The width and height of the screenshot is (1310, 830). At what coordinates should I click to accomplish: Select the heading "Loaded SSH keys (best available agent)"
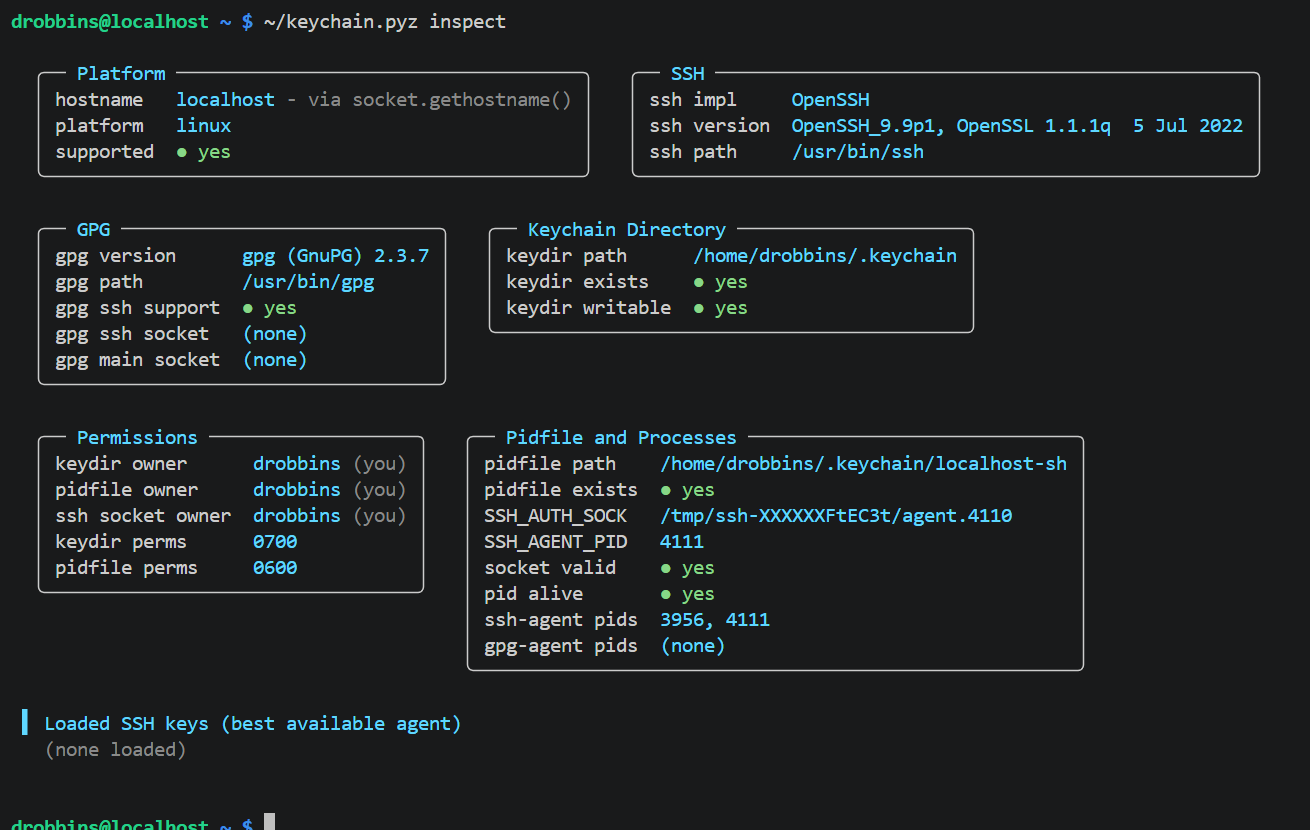tap(253, 724)
